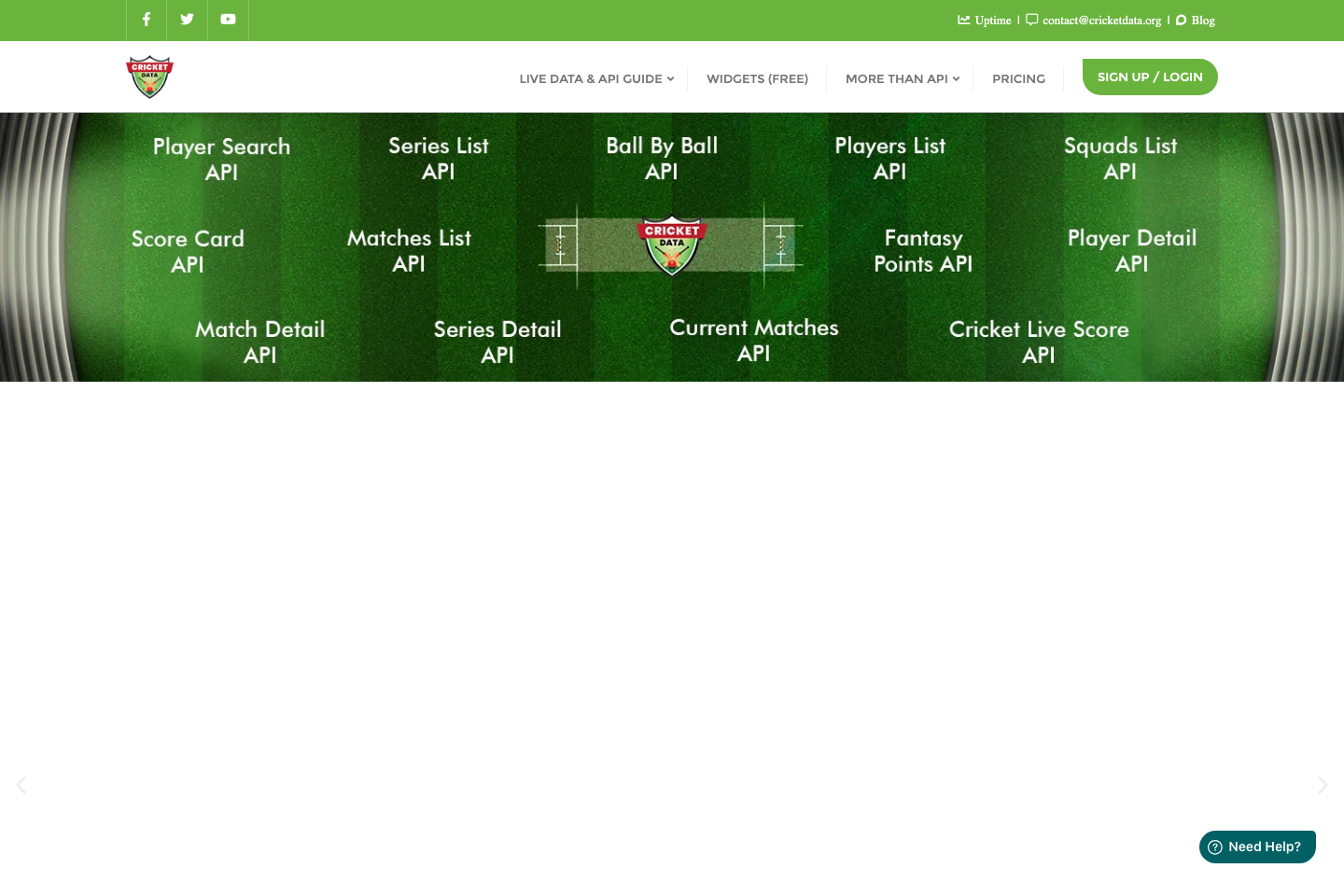Viewport: 1344px width, 896px height.
Task: Click the SIGN UP / LOGIN button
Action: coord(1150,77)
